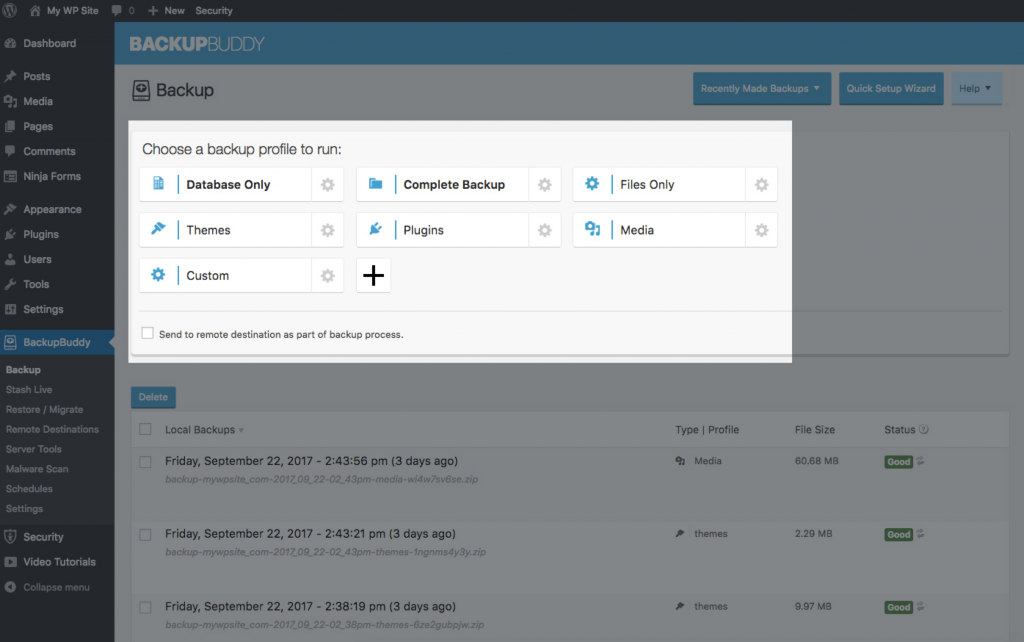1024x642 pixels.
Task: Open BackupBuddy Settings submenu item
Action: tap(24, 509)
